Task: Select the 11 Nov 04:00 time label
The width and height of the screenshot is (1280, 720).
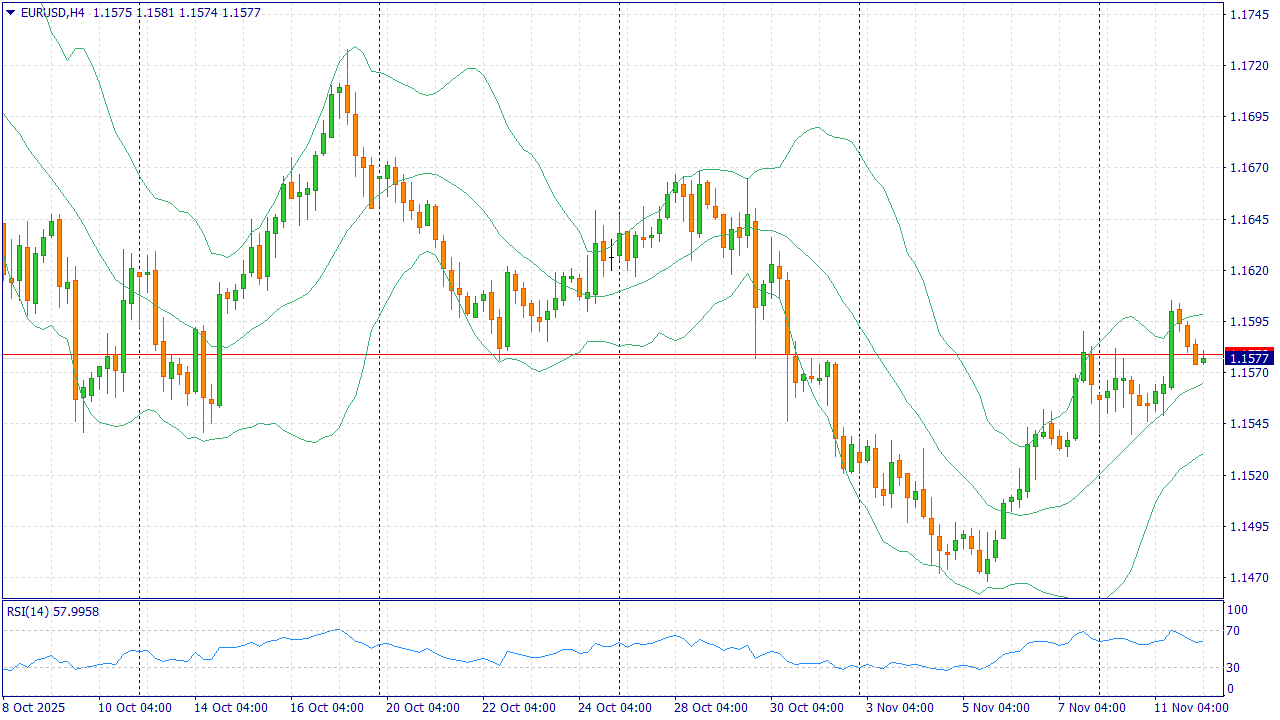Action: tap(1191, 708)
